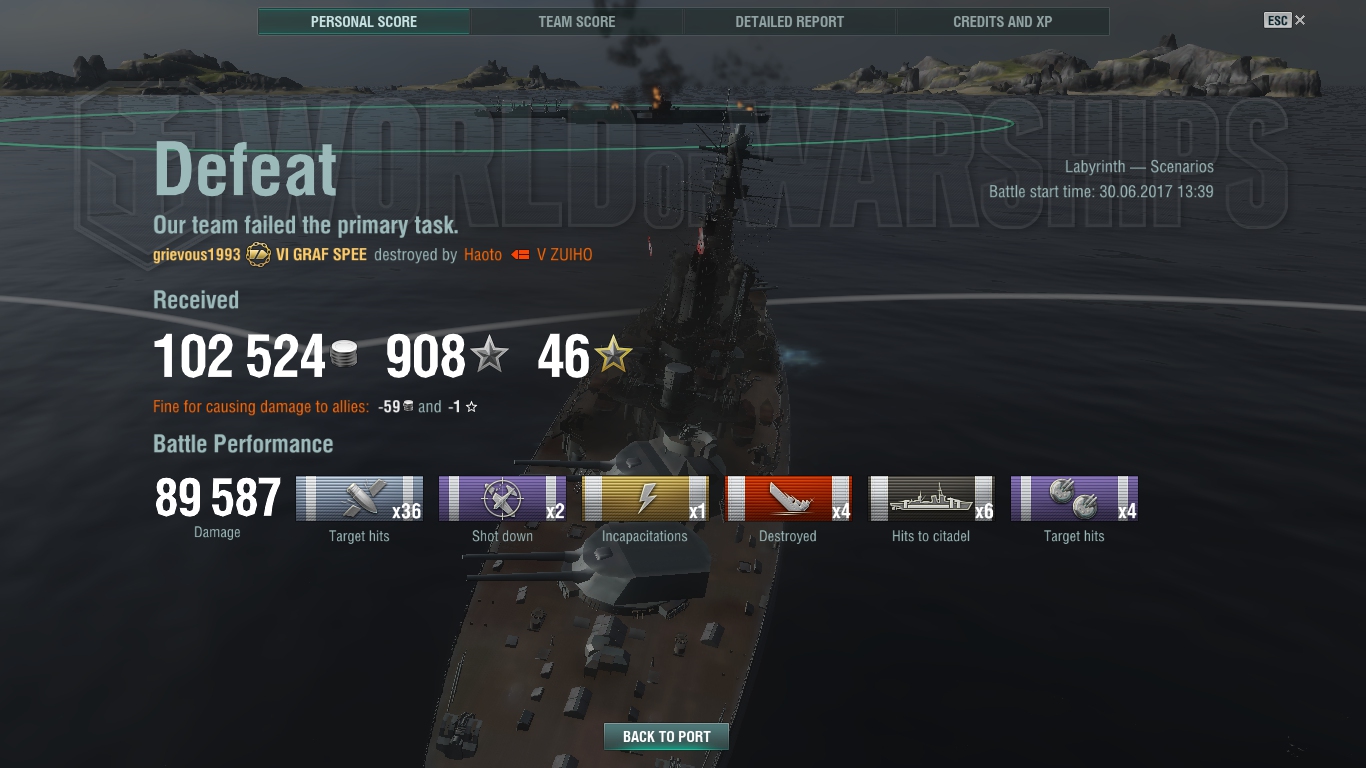
Task: Click the Graf Spee premium ship icon
Action: (258, 254)
